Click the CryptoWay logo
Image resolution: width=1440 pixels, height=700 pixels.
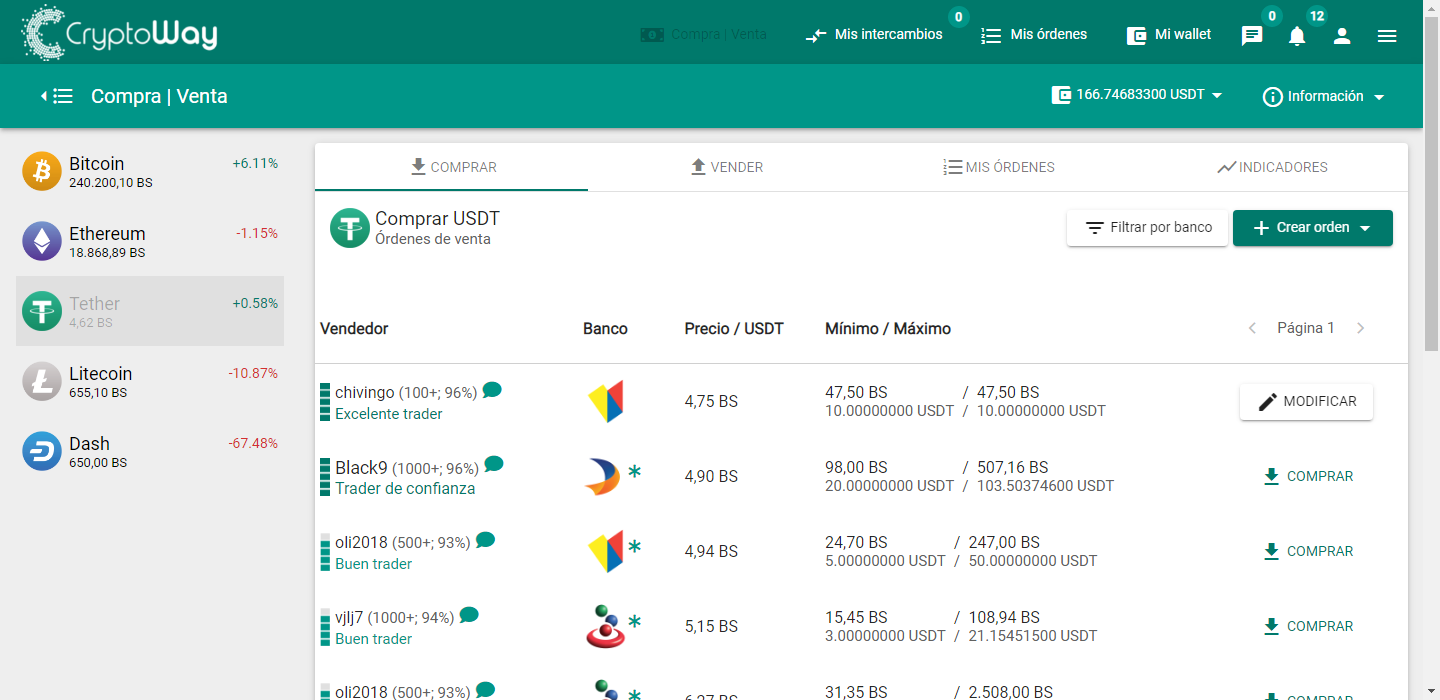pos(119,33)
